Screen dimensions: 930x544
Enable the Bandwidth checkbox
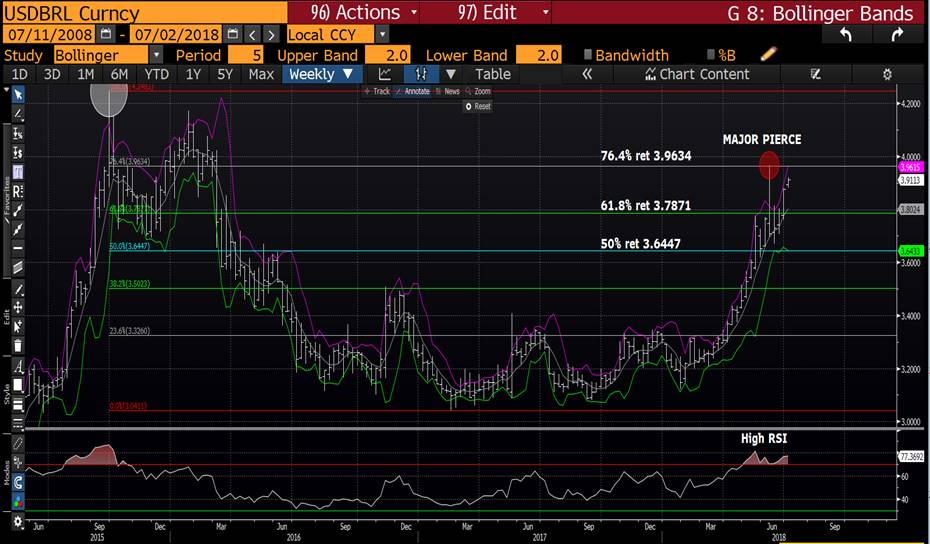(587, 55)
